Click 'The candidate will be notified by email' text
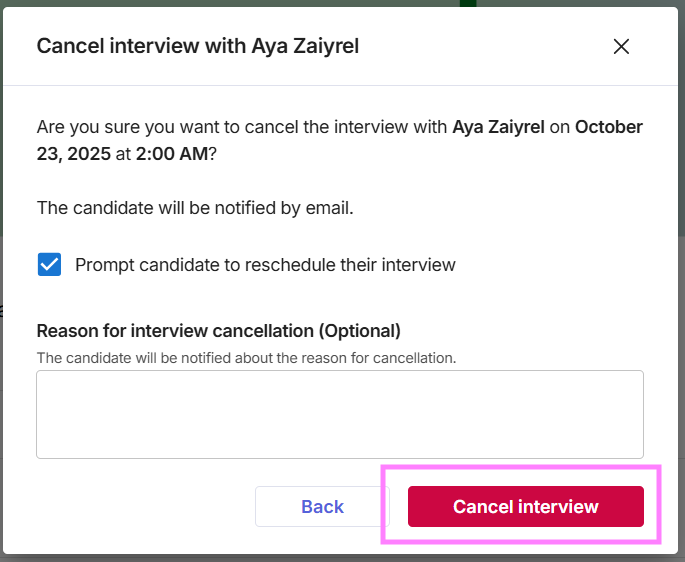The height and width of the screenshot is (562, 685). point(195,208)
